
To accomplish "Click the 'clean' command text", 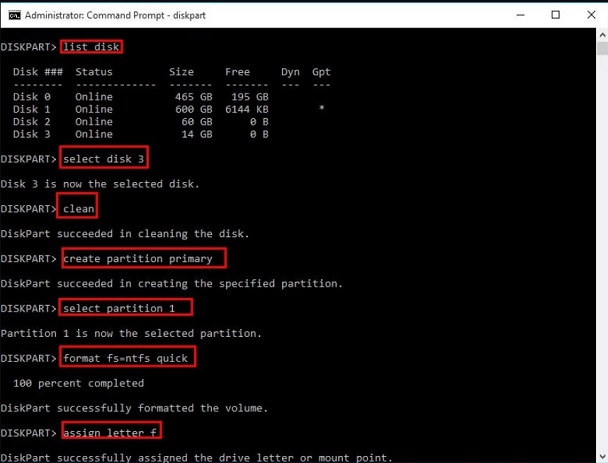I will click(78, 209).
